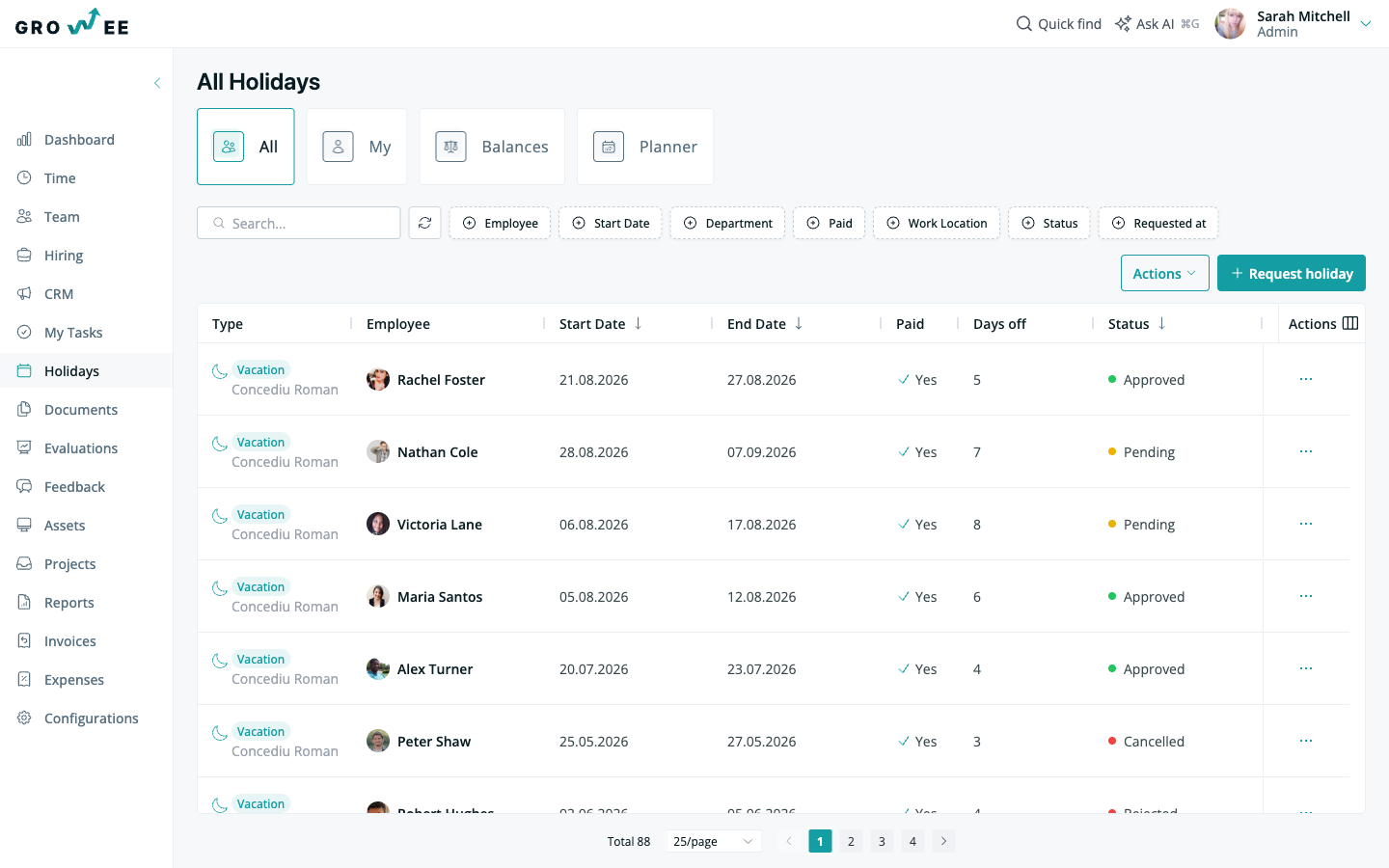Add the Paid filter

(x=829, y=223)
